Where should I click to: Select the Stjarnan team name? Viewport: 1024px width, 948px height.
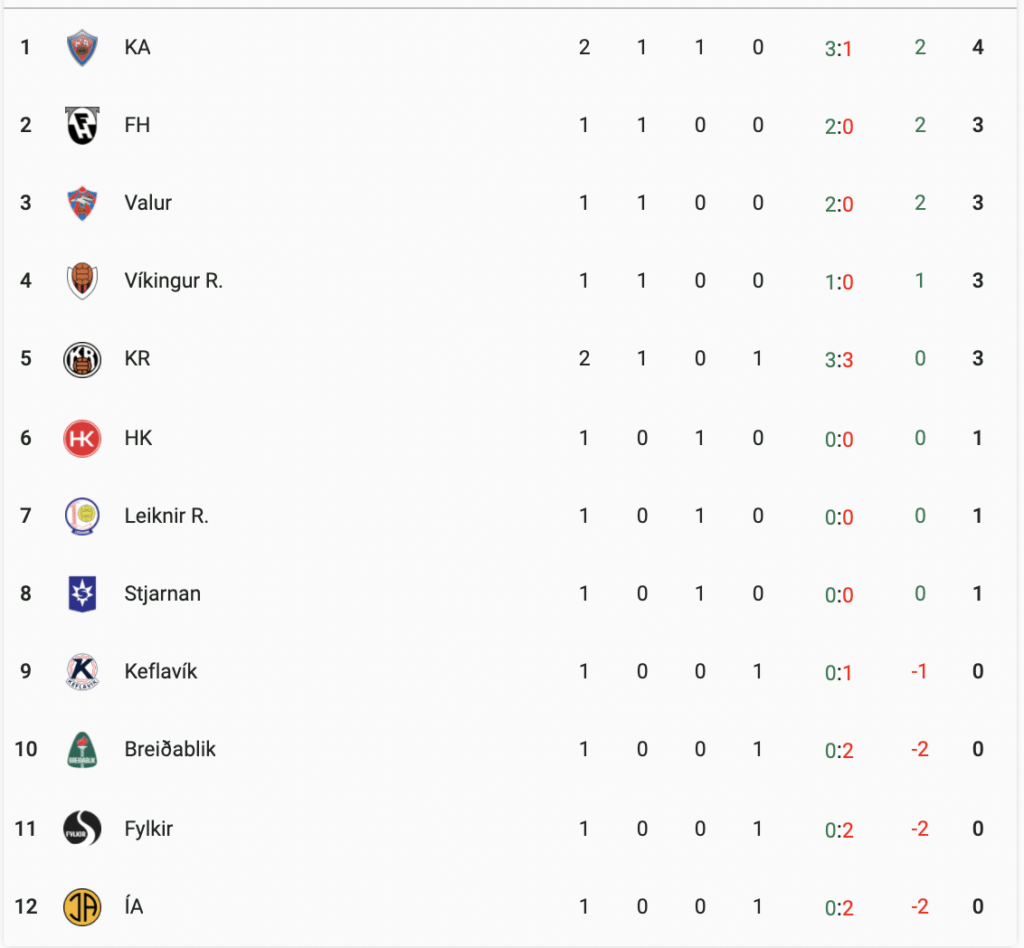(163, 594)
